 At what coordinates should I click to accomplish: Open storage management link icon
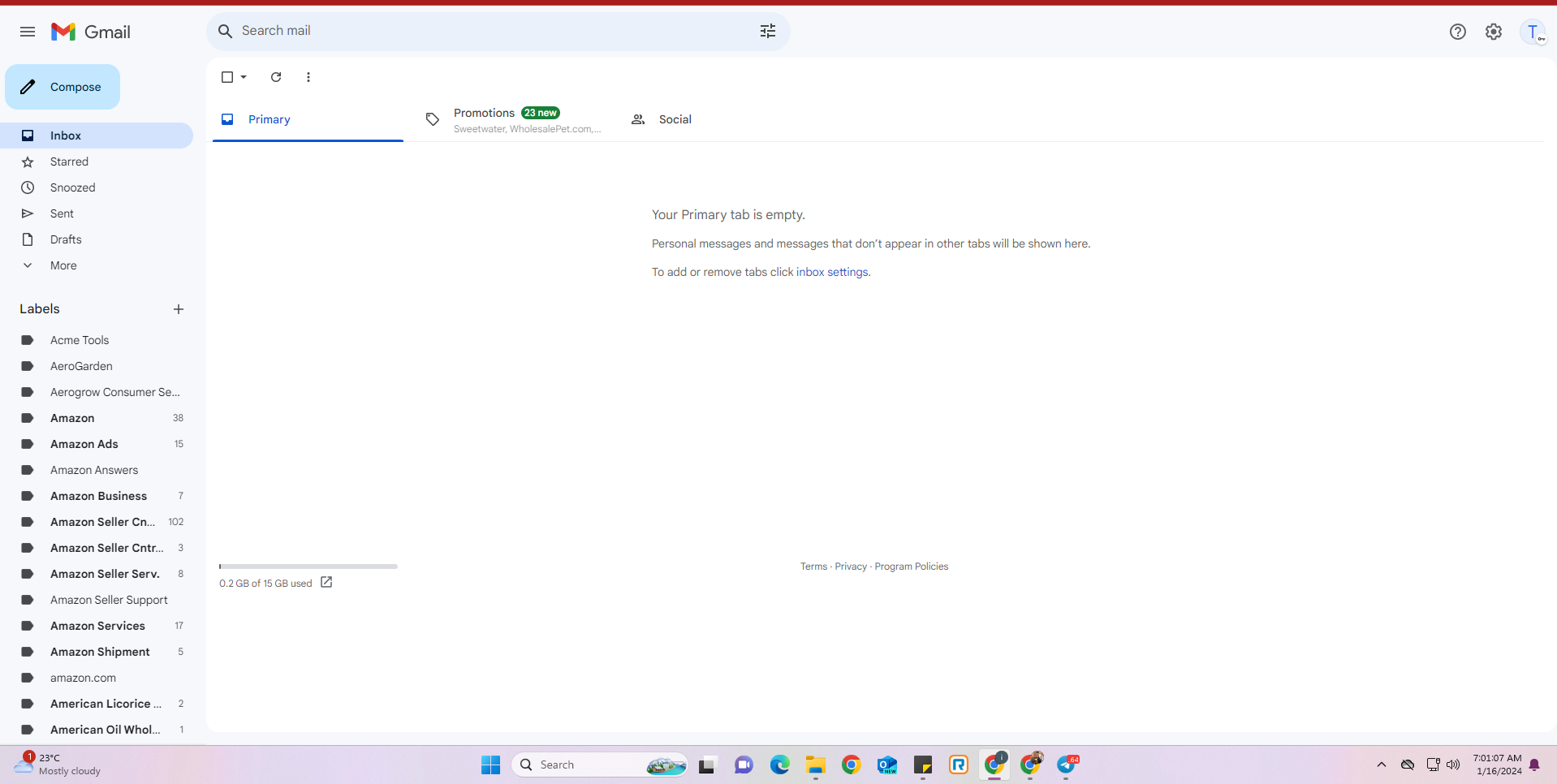(x=326, y=583)
